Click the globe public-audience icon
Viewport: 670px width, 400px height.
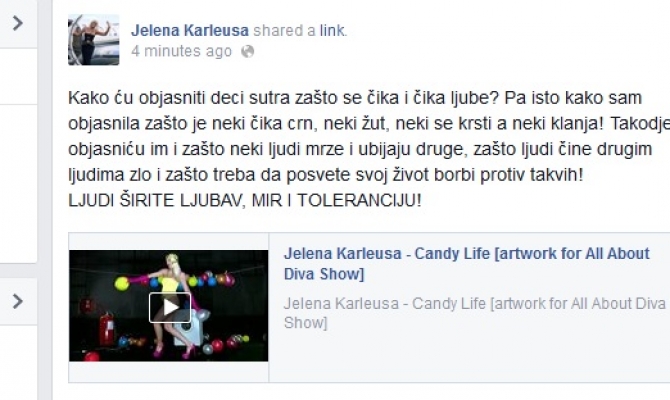point(247,52)
